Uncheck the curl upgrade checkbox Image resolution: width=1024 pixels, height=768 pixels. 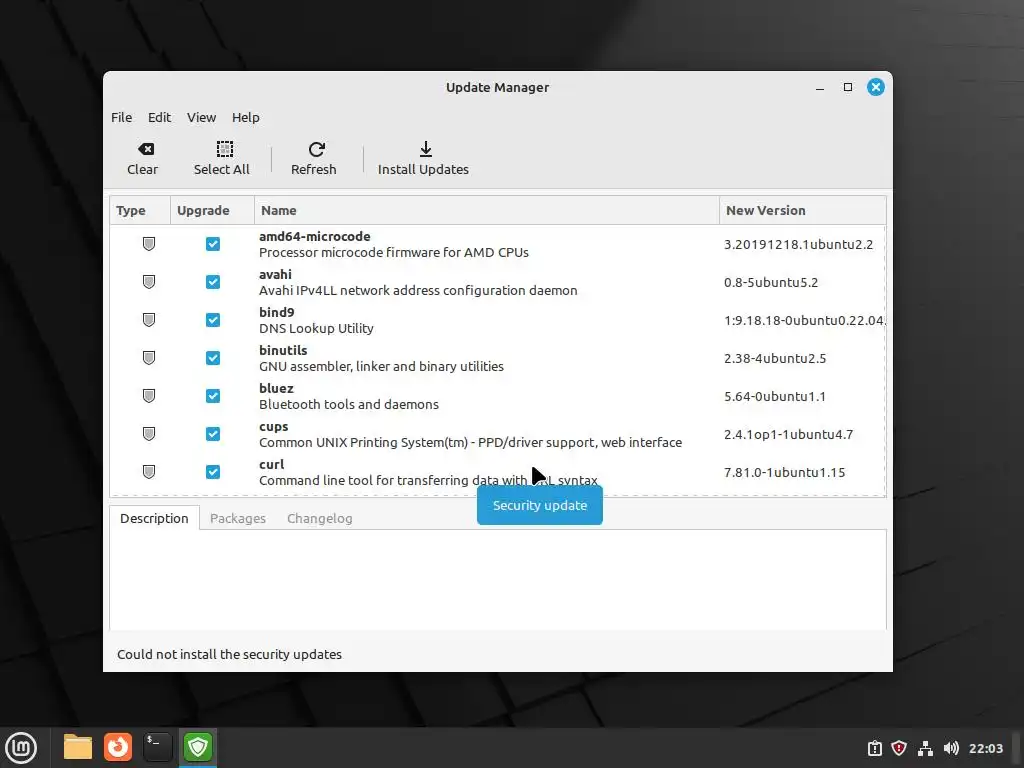213,472
